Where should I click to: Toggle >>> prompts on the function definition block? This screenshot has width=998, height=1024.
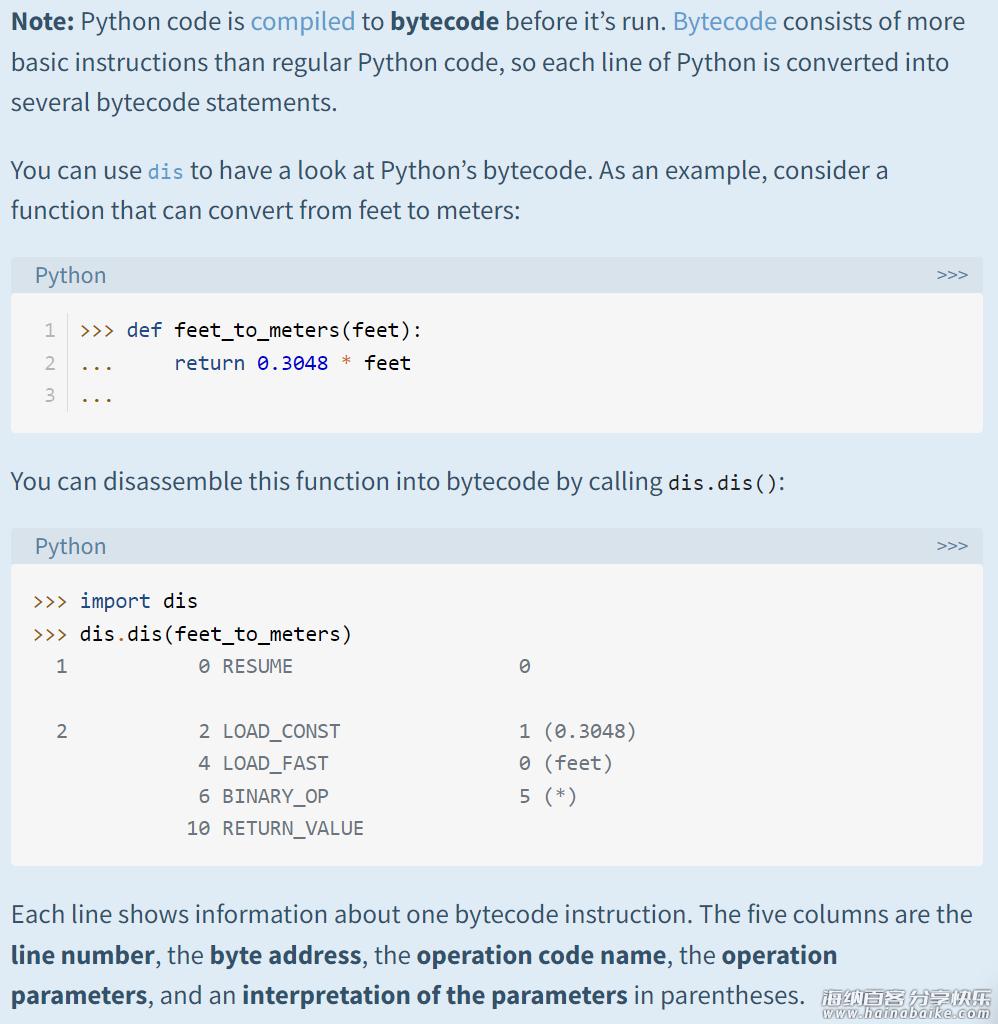point(952,275)
